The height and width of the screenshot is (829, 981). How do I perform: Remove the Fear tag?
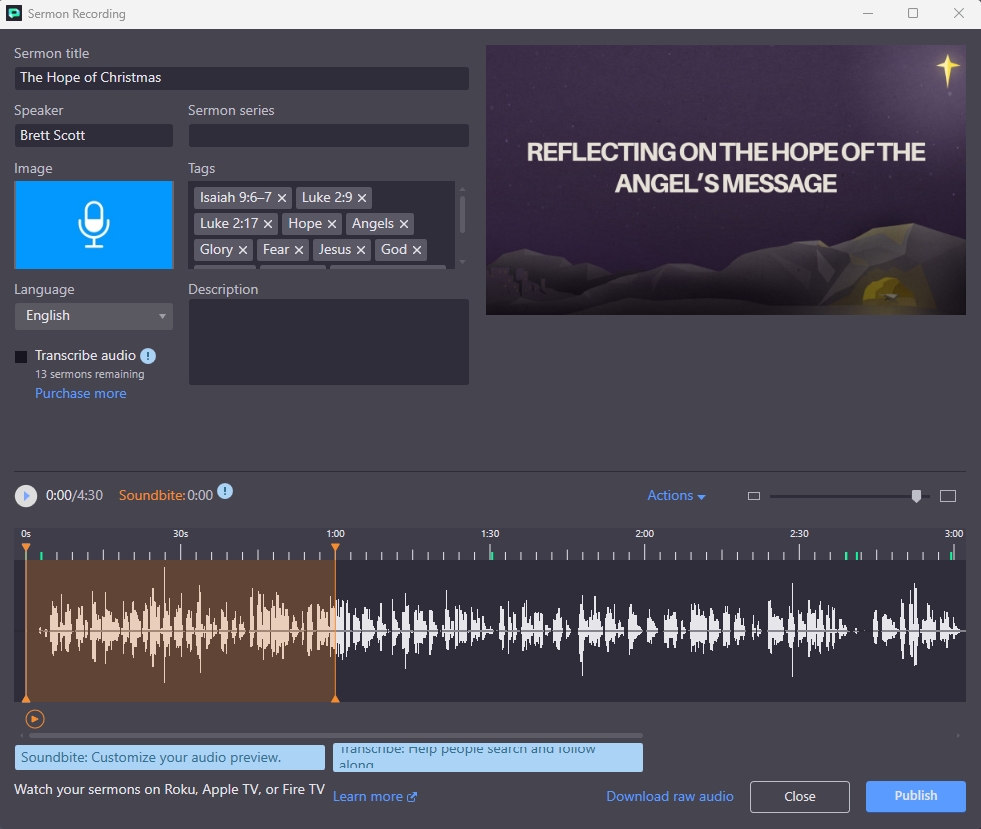[299, 250]
